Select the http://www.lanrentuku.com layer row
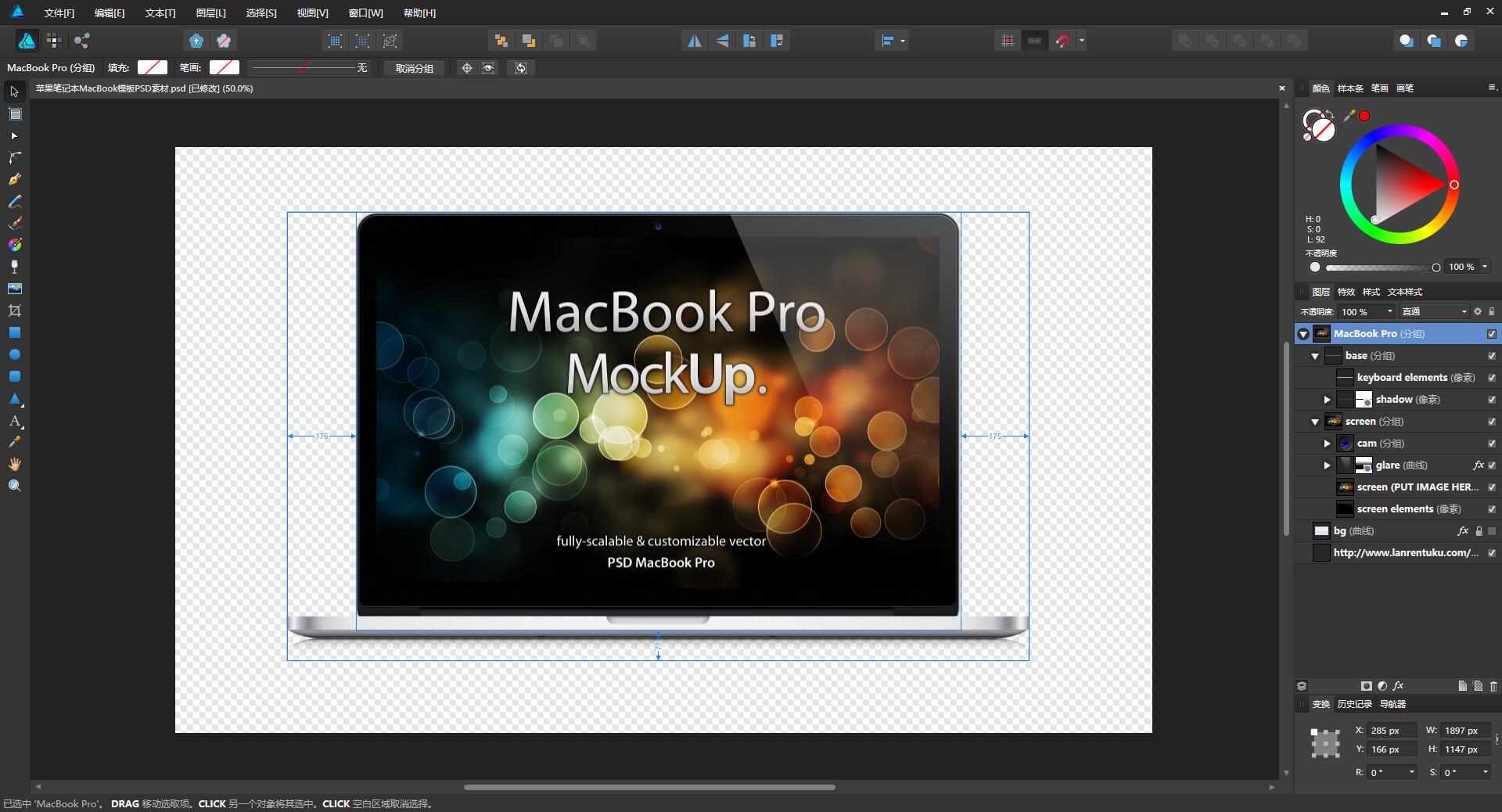The height and width of the screenshot is (812, 1502). click(x=1398, y=553)
